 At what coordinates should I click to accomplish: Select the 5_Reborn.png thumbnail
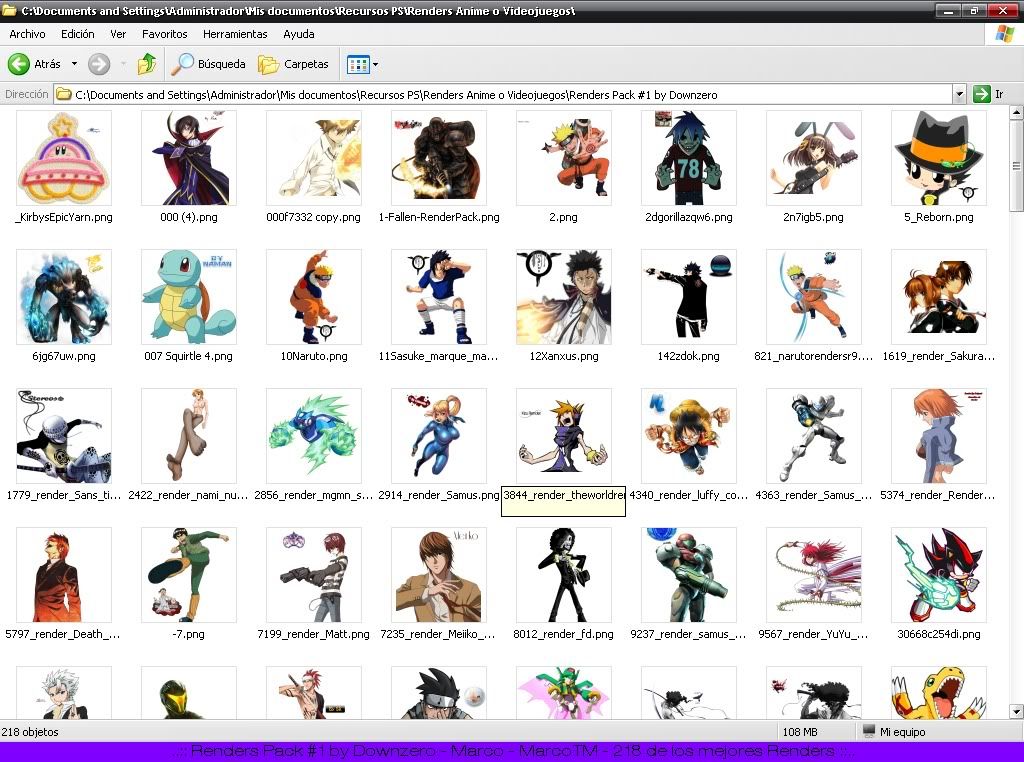tap(939, 158)
